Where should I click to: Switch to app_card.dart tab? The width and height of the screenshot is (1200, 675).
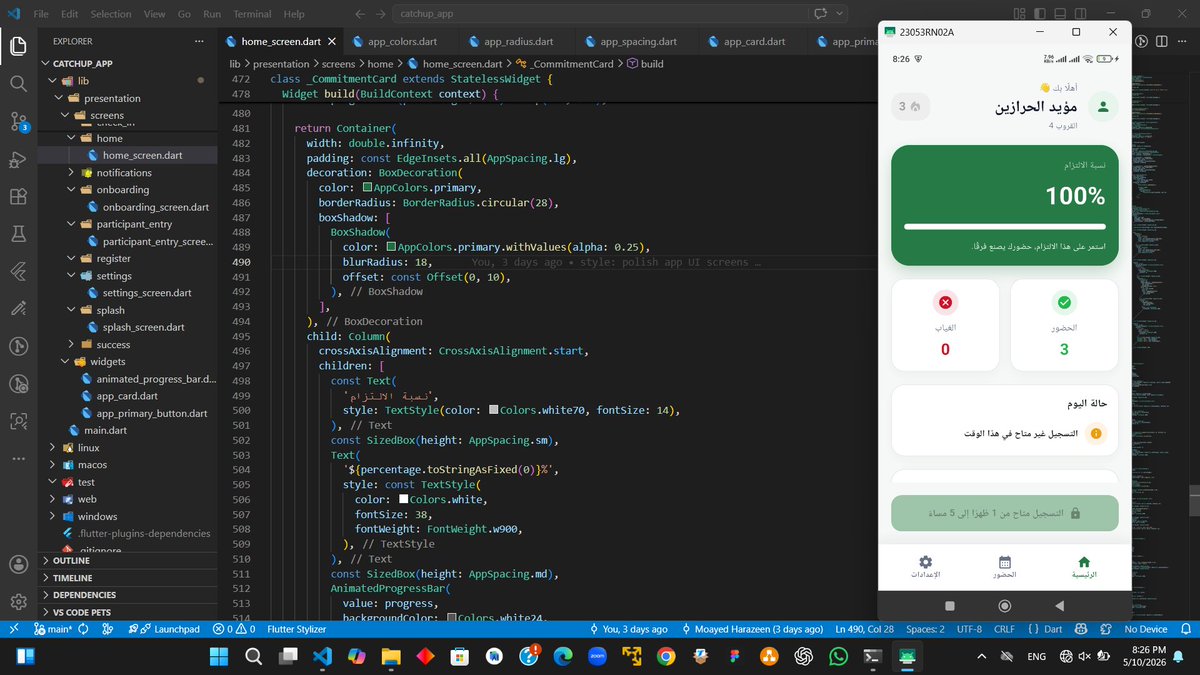754,42
